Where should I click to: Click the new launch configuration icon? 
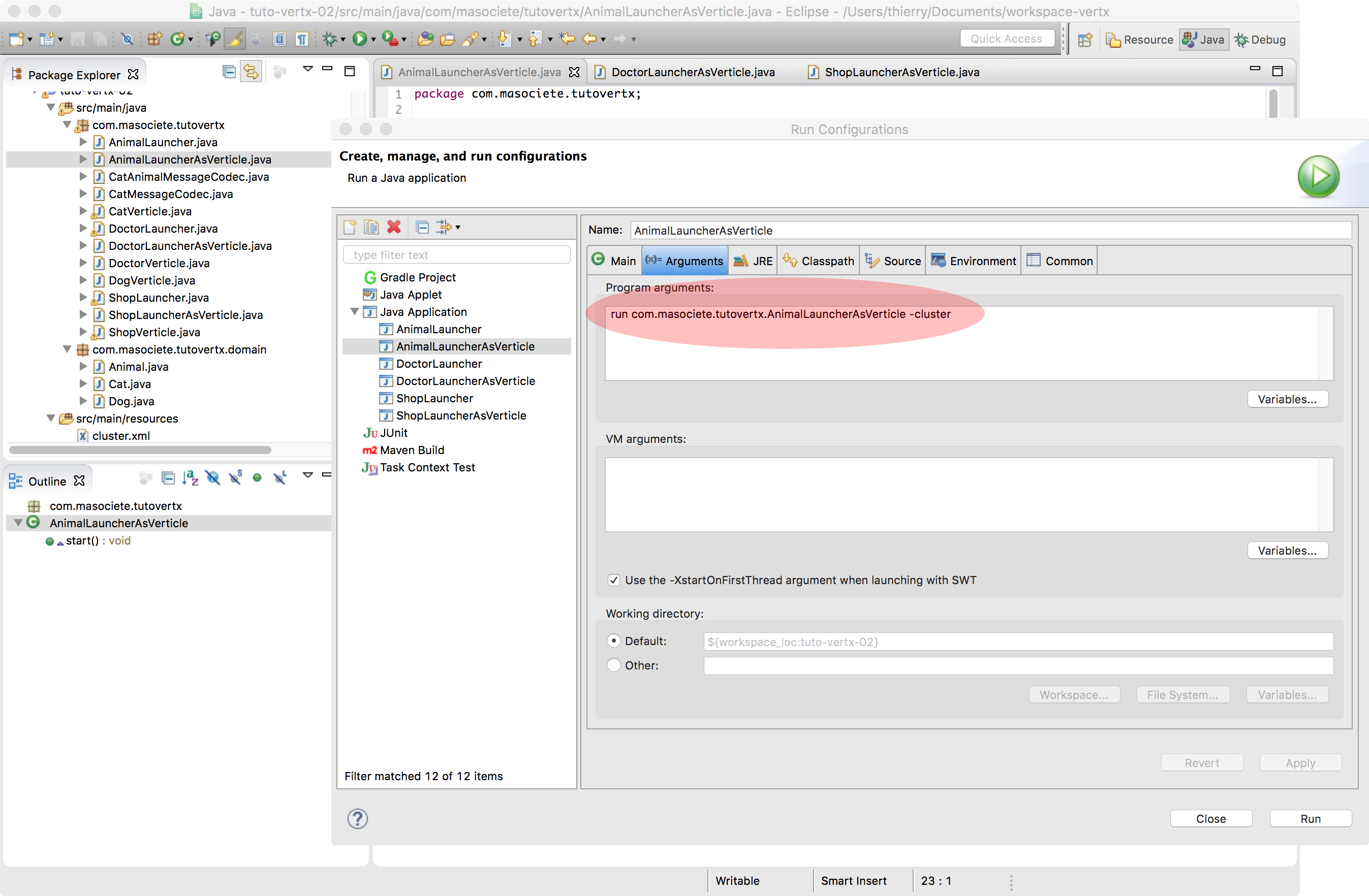point(349,227)
